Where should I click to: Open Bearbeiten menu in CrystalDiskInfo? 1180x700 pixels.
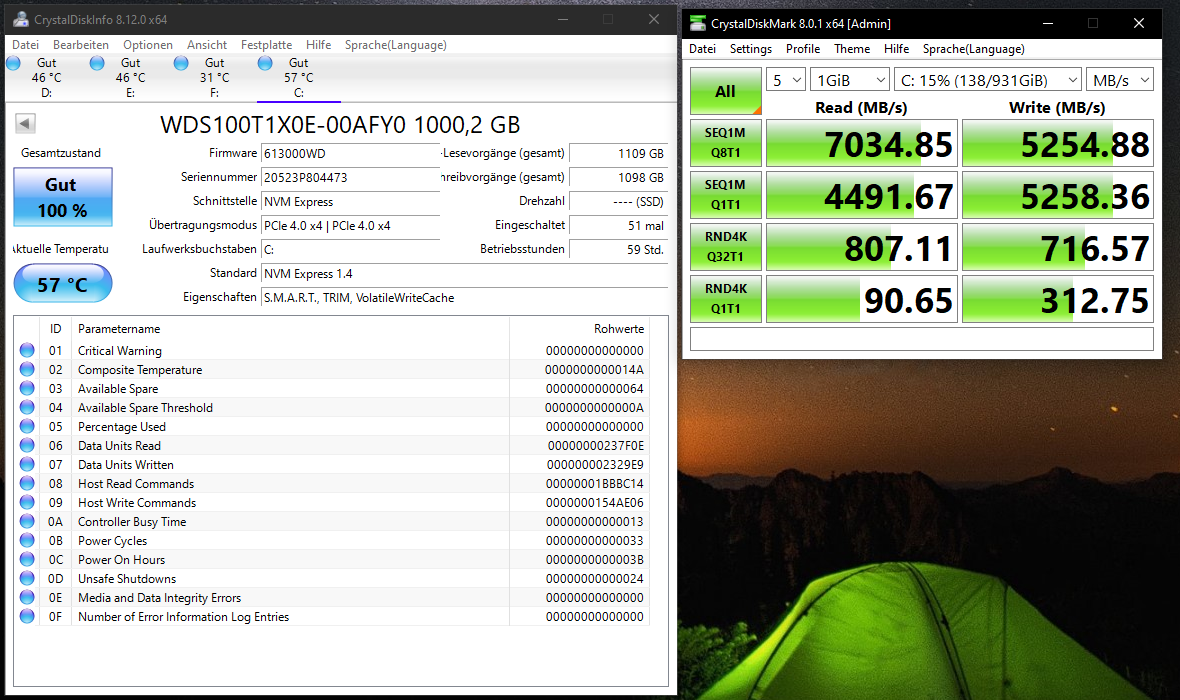(81, 45)
